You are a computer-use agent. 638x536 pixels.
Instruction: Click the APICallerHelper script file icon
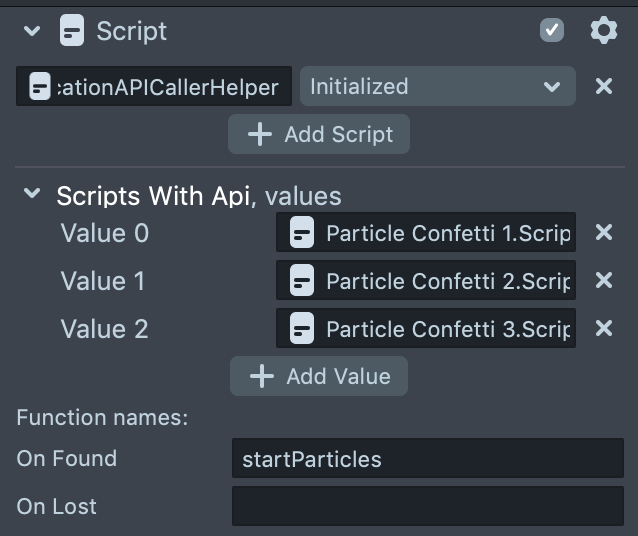pyautogui.click(x=40, y=87)
